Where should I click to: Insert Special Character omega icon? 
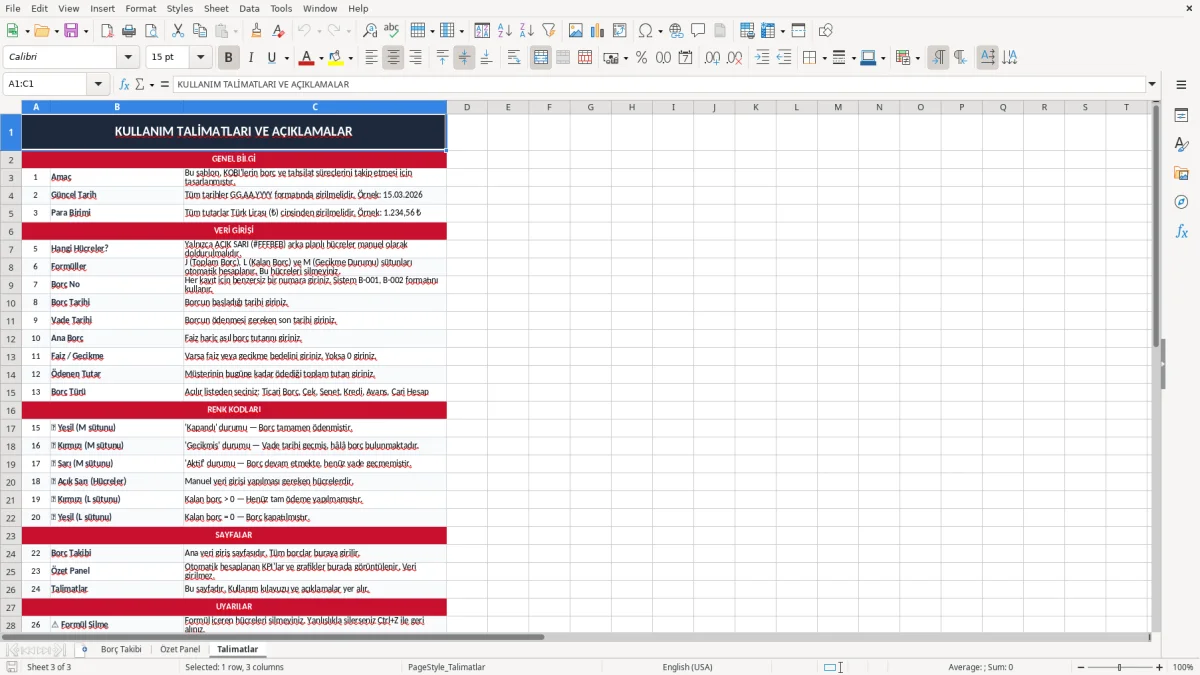coord(645,31)
